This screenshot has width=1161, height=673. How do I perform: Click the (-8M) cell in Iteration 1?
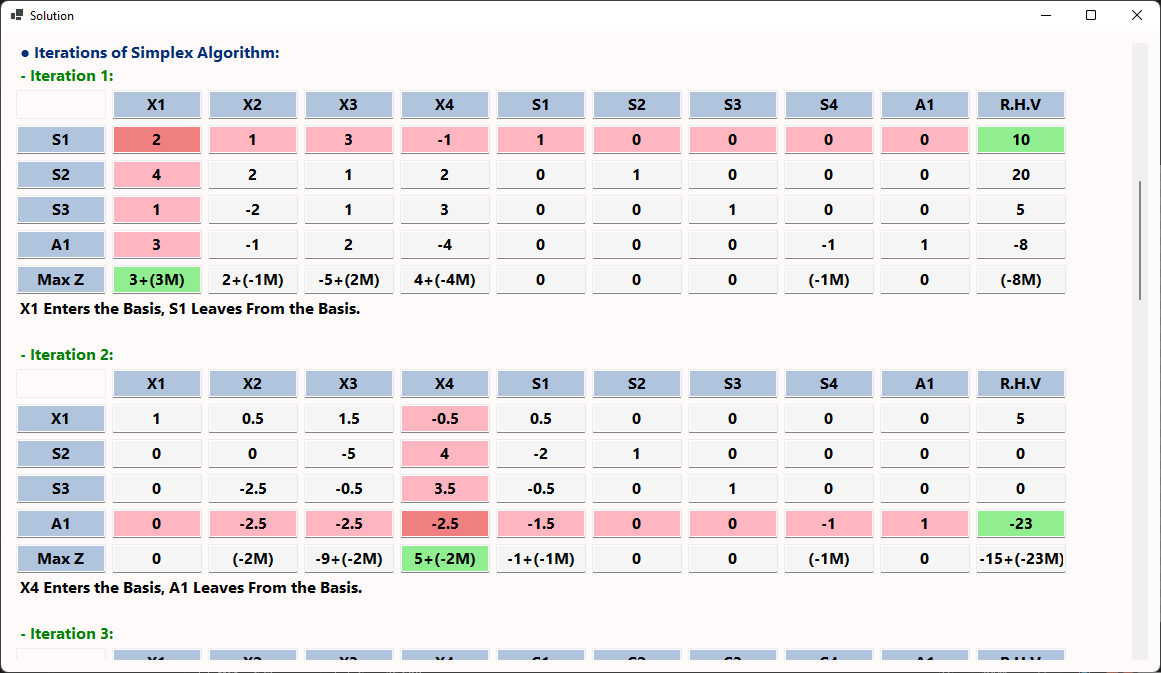point(1020,280)
